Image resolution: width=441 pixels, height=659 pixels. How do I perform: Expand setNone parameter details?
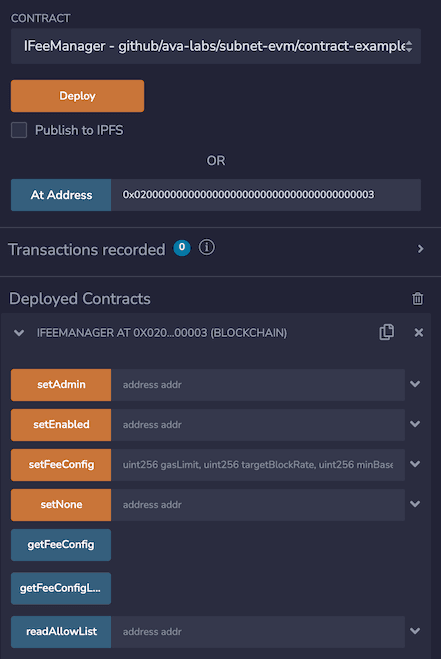(415, 504)
